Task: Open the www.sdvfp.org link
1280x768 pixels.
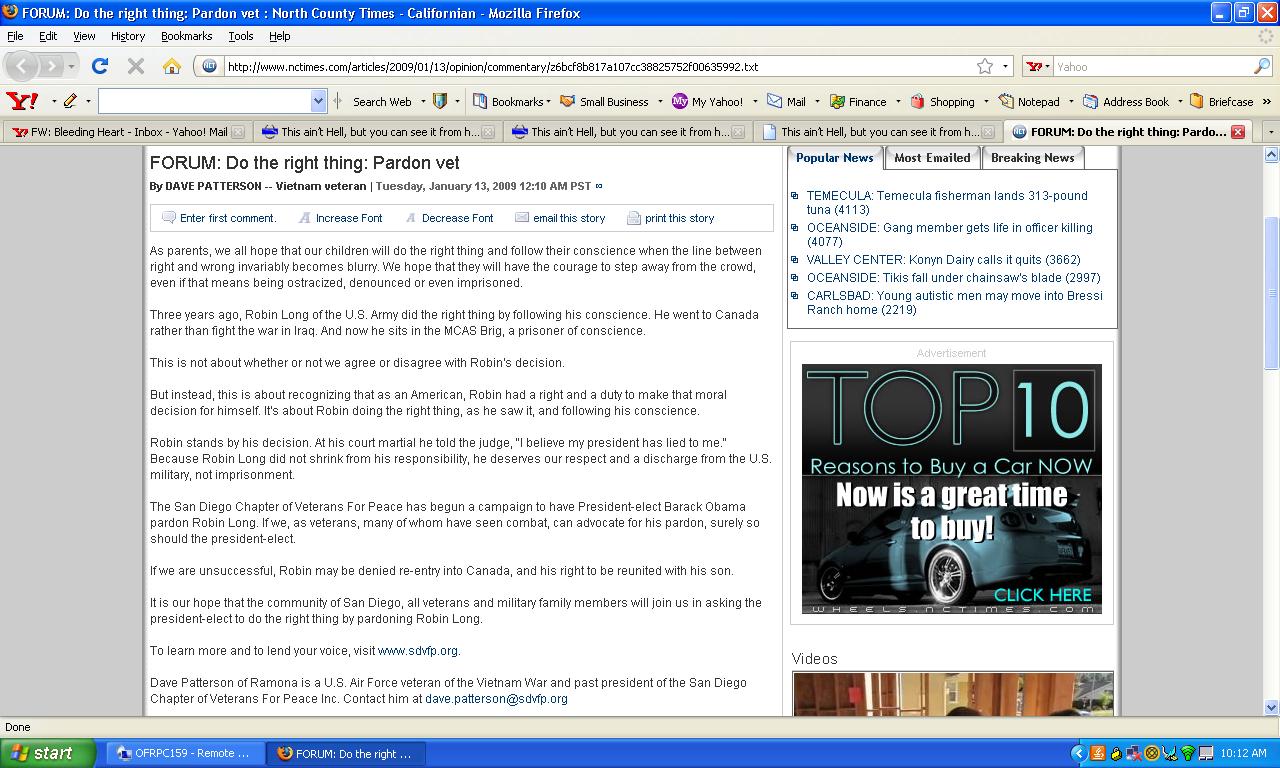Action: [x=417, y=651]
